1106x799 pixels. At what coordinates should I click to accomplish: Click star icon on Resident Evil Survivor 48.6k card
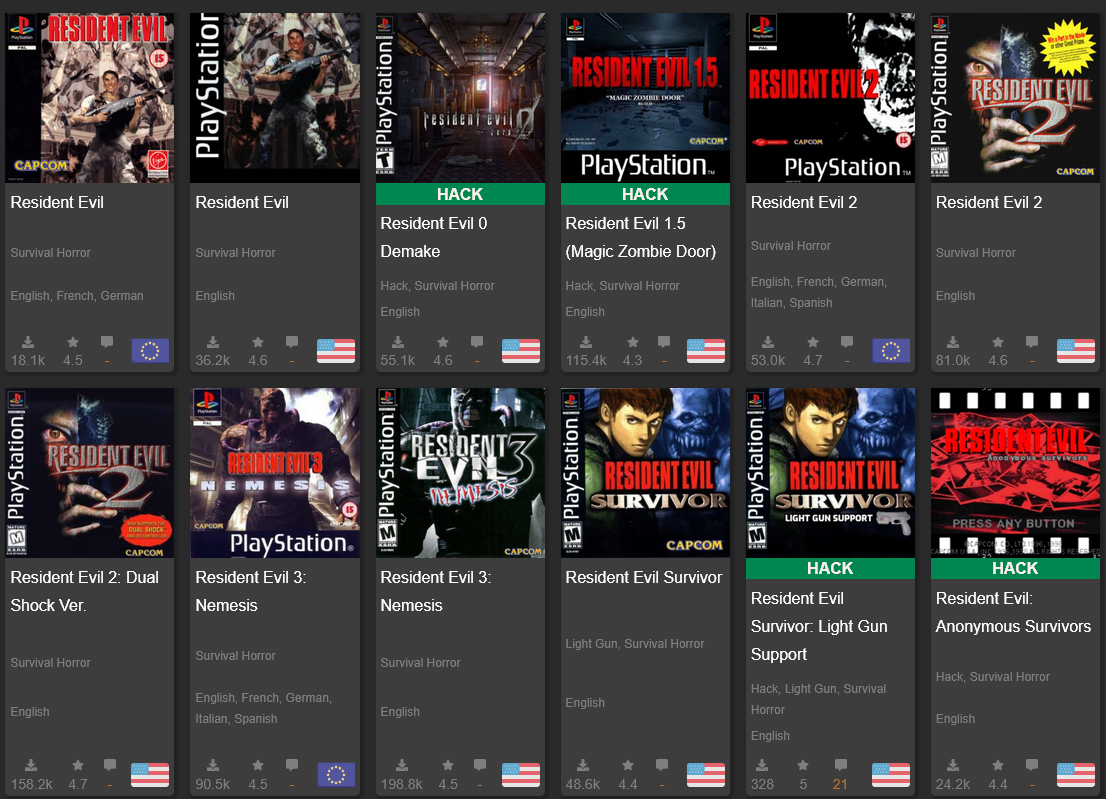[x=628, y=765]
